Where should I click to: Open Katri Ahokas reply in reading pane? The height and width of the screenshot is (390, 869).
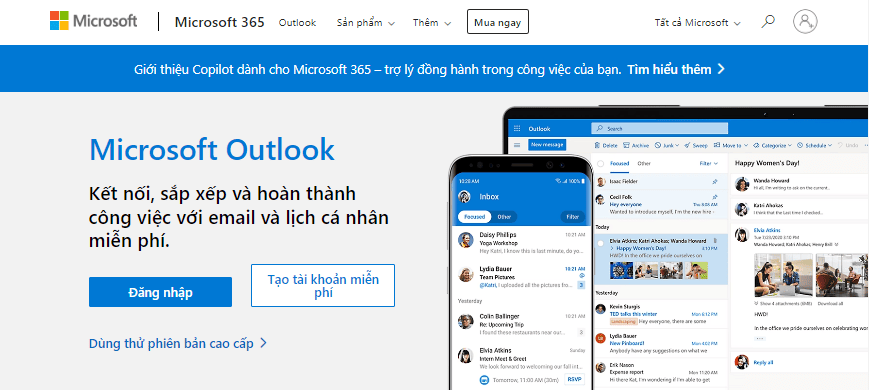pyautogui.click(x=798, y=209)
